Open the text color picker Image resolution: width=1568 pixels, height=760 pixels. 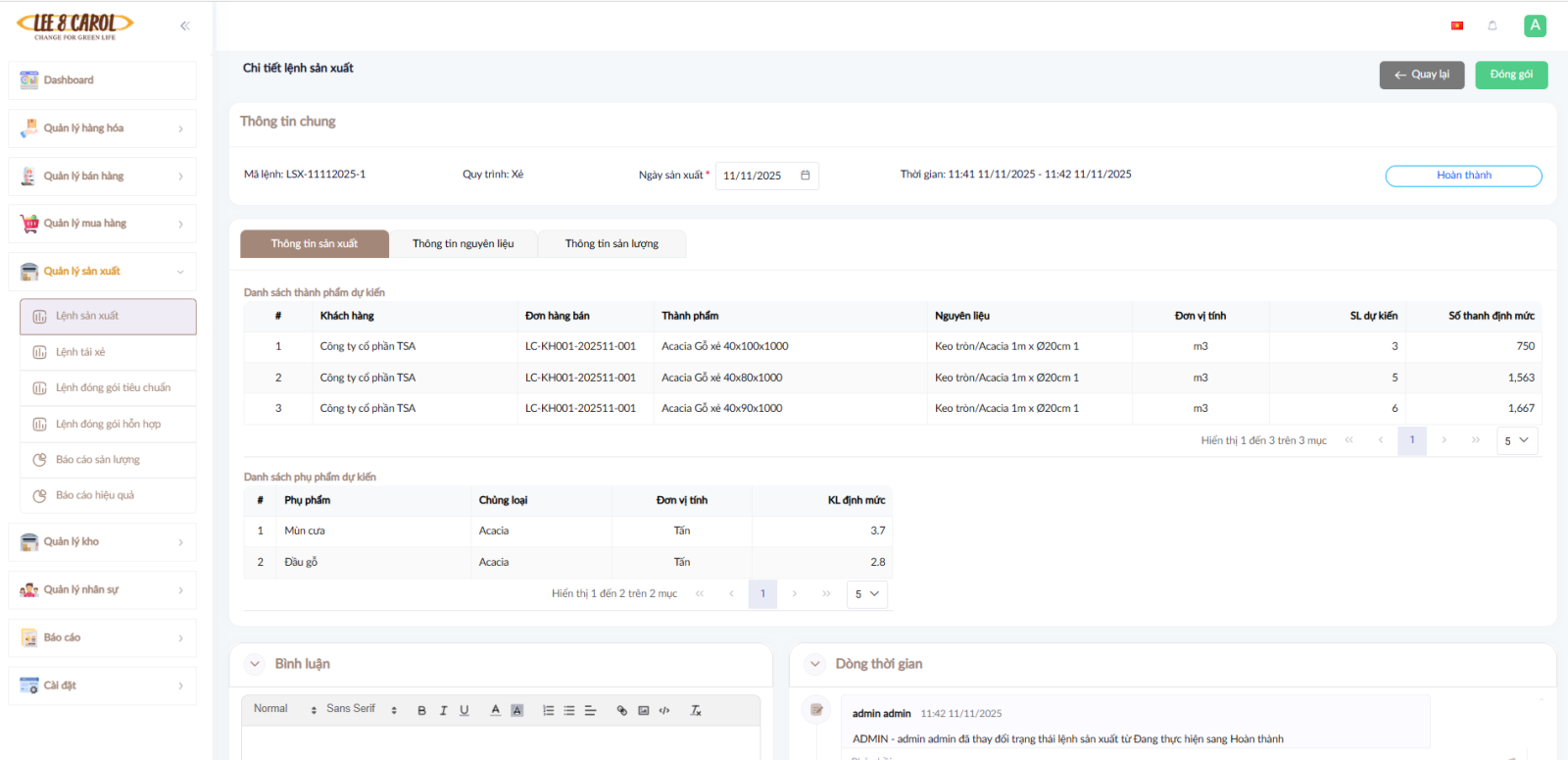point(496,710)
